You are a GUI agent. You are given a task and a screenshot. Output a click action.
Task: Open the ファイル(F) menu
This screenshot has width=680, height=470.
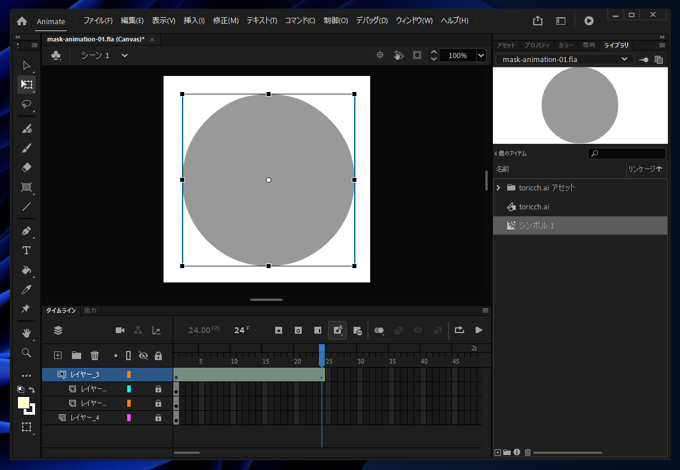click(x=98, y=20)
